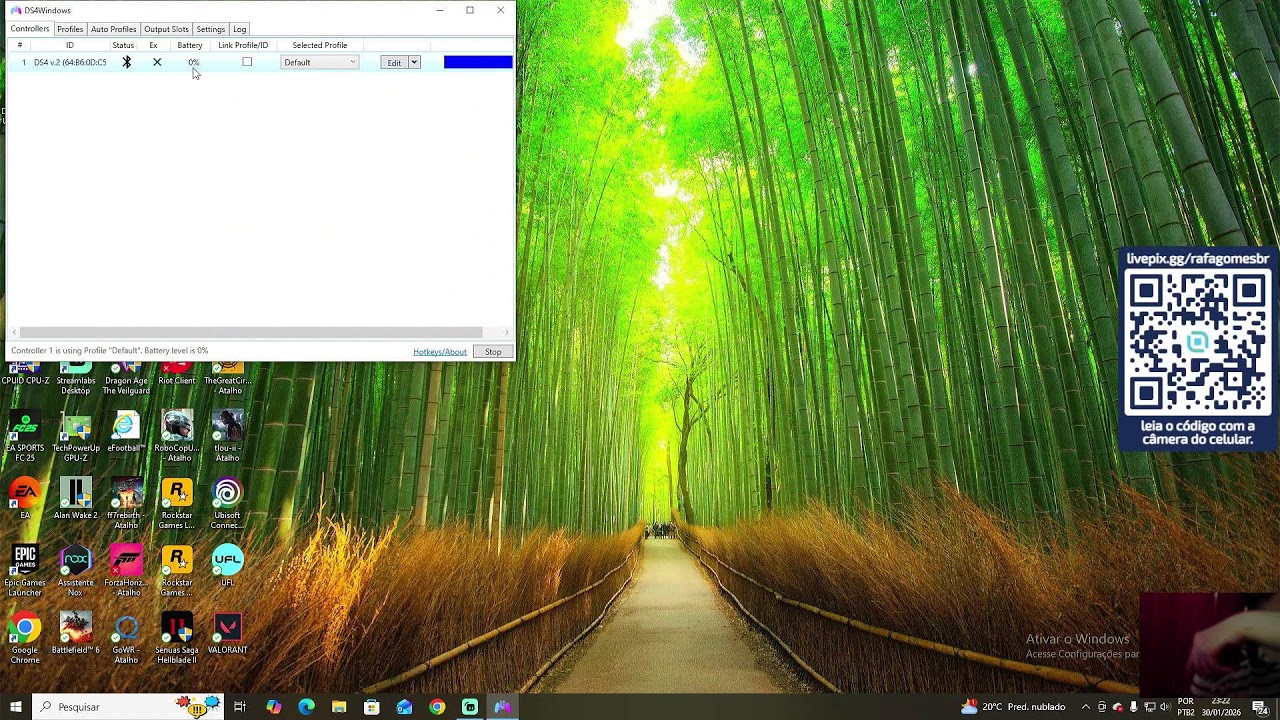Launch the VALORANT desktop icon
Image resolution: width=1280 pixels, height=720 pixels.
point(227,633)
